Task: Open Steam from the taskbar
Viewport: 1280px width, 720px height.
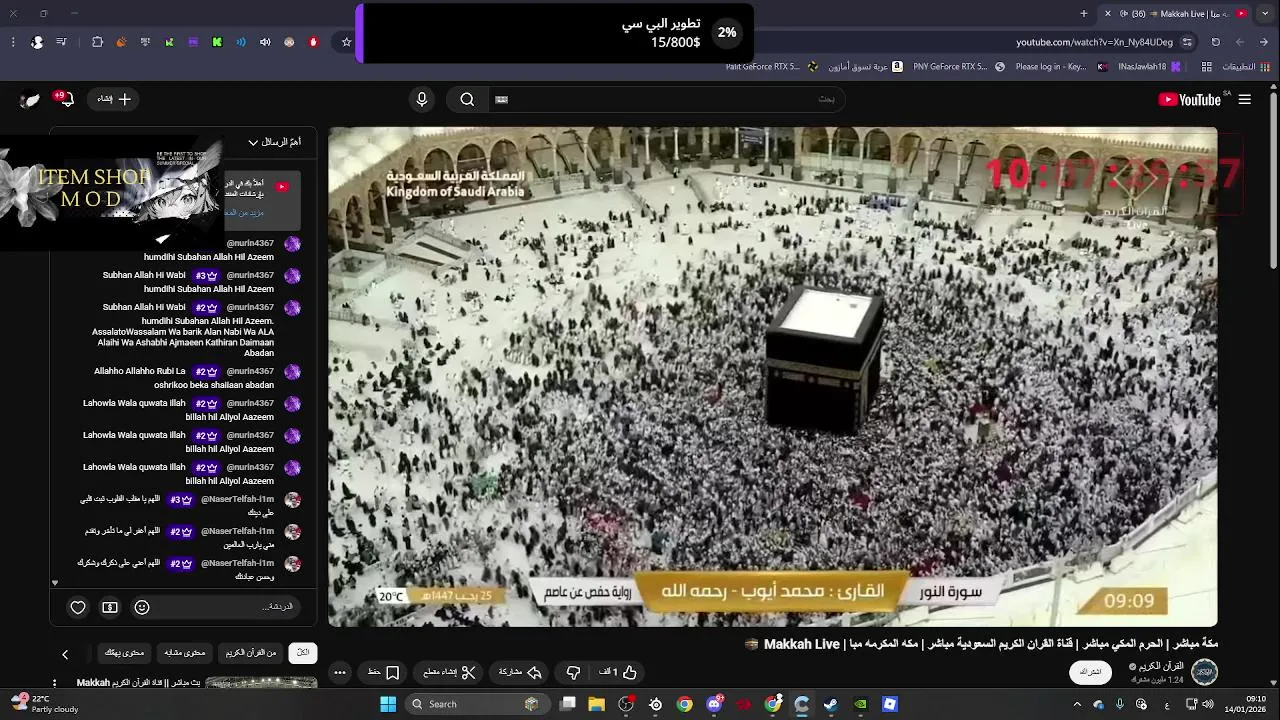Action: [x=831, y=704]
